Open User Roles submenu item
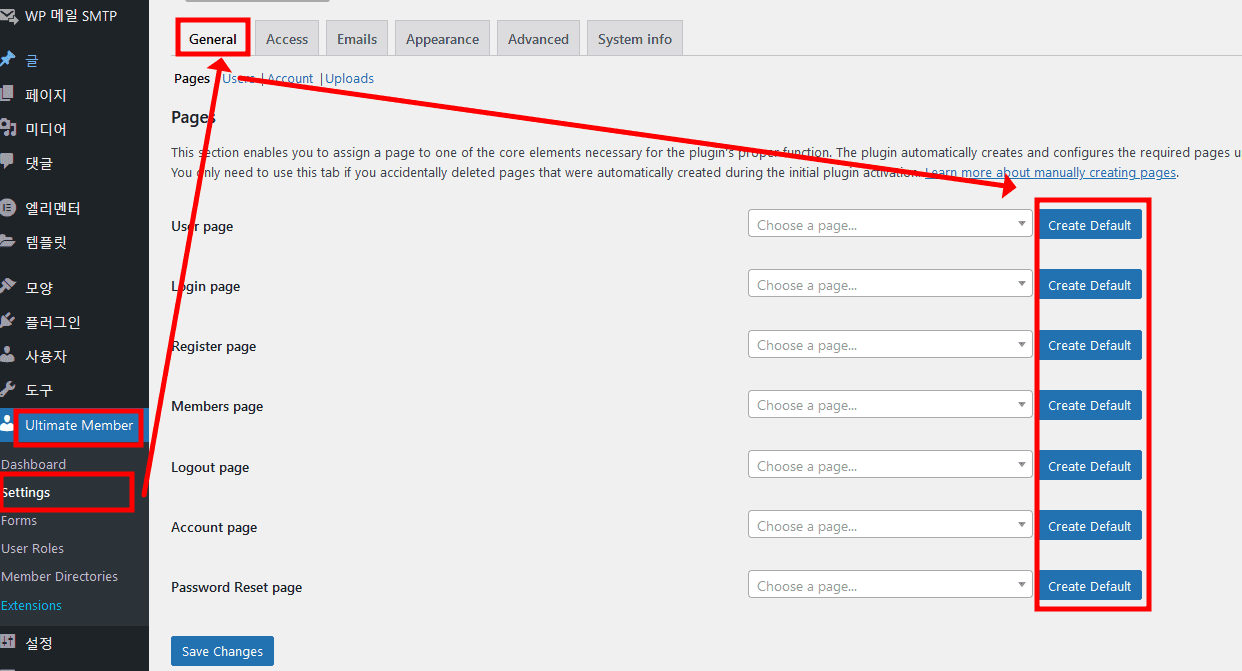This screenshot has width=1242, height=671. coord(33,548)
